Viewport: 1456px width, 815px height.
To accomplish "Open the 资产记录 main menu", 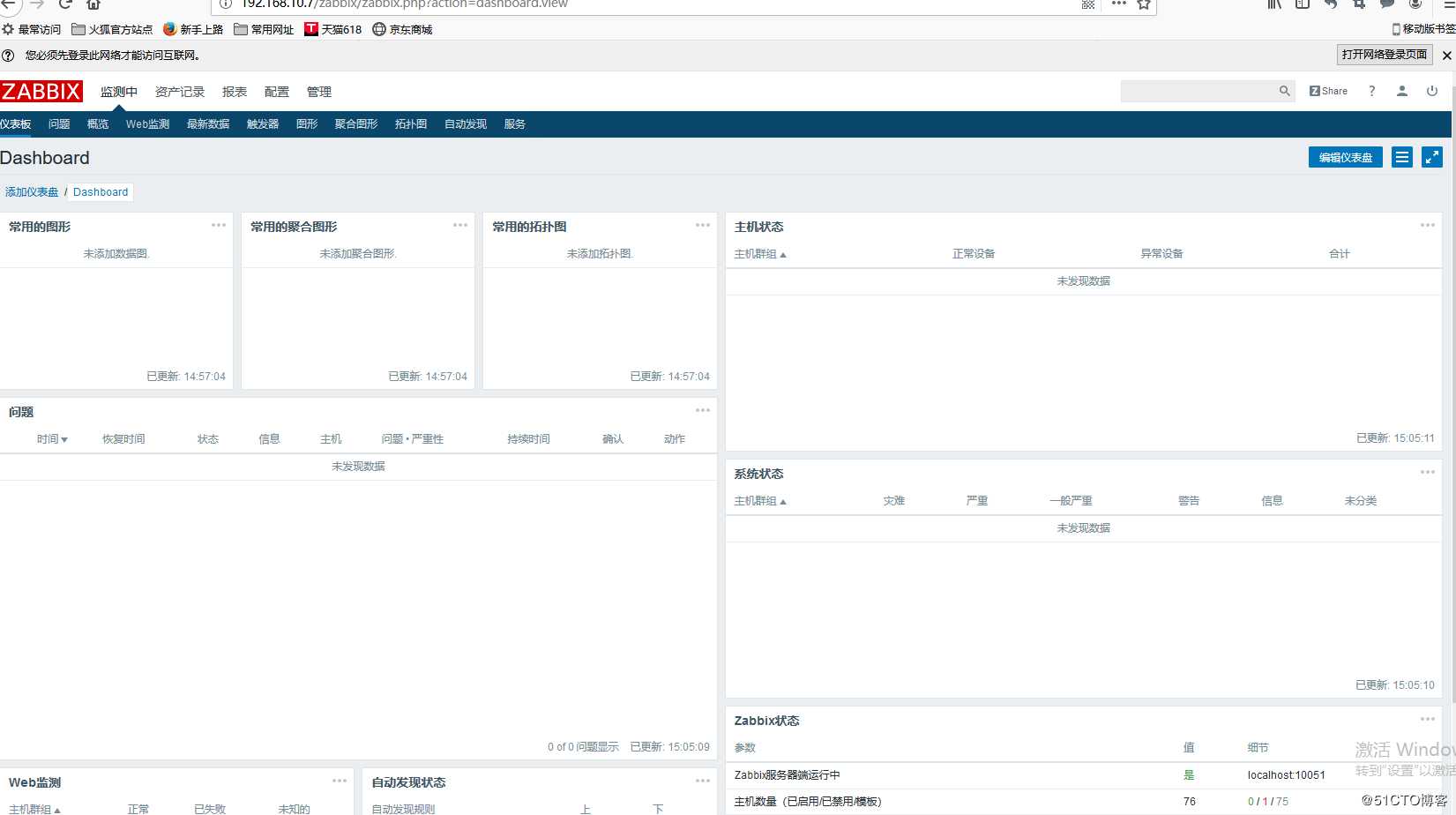I will [180, 92].
